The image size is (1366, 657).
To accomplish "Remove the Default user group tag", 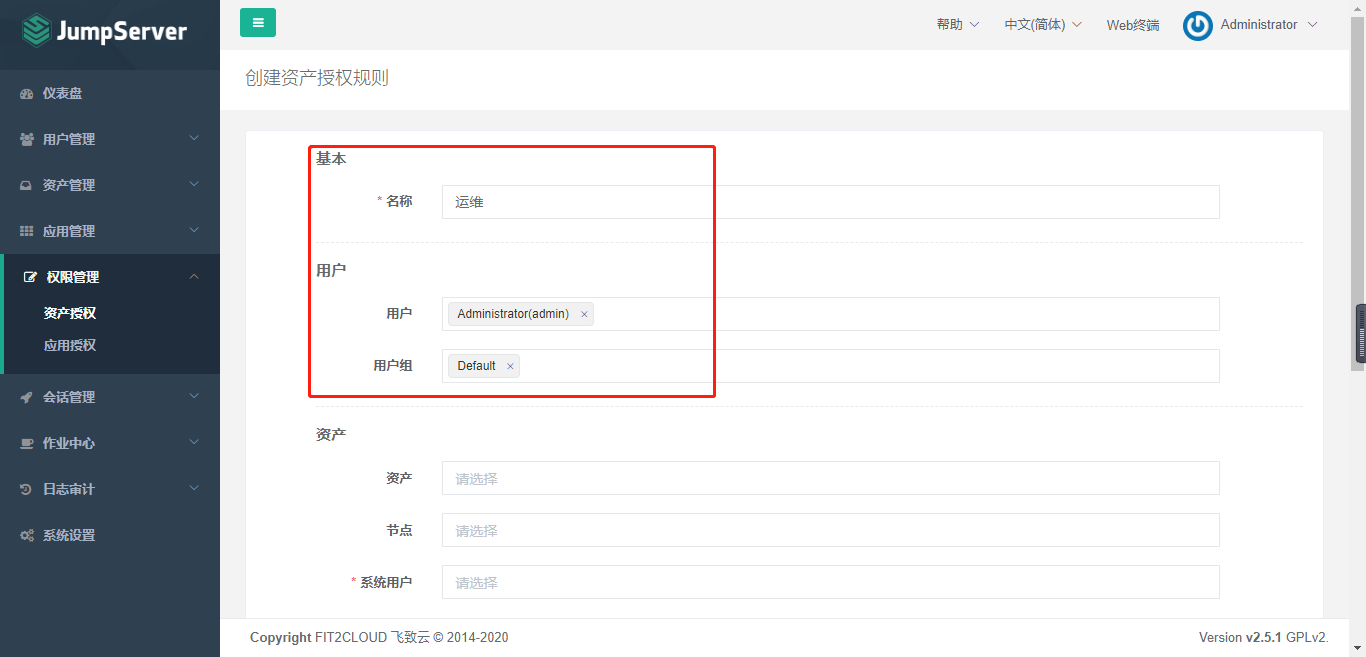I will point(510,366).
